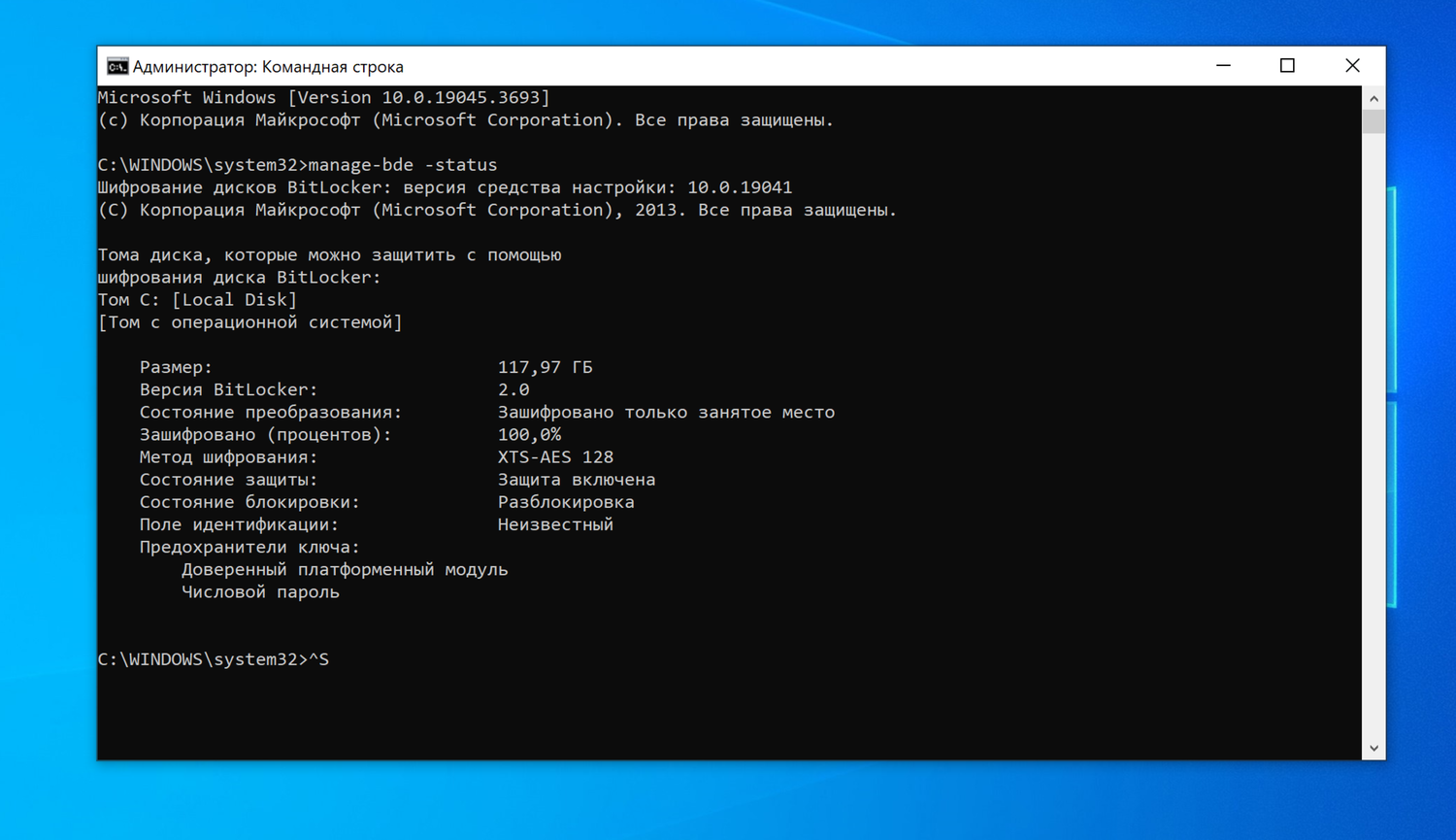
Task: Click the 100,0% encrypted value
Action: (x=529, y=434)
